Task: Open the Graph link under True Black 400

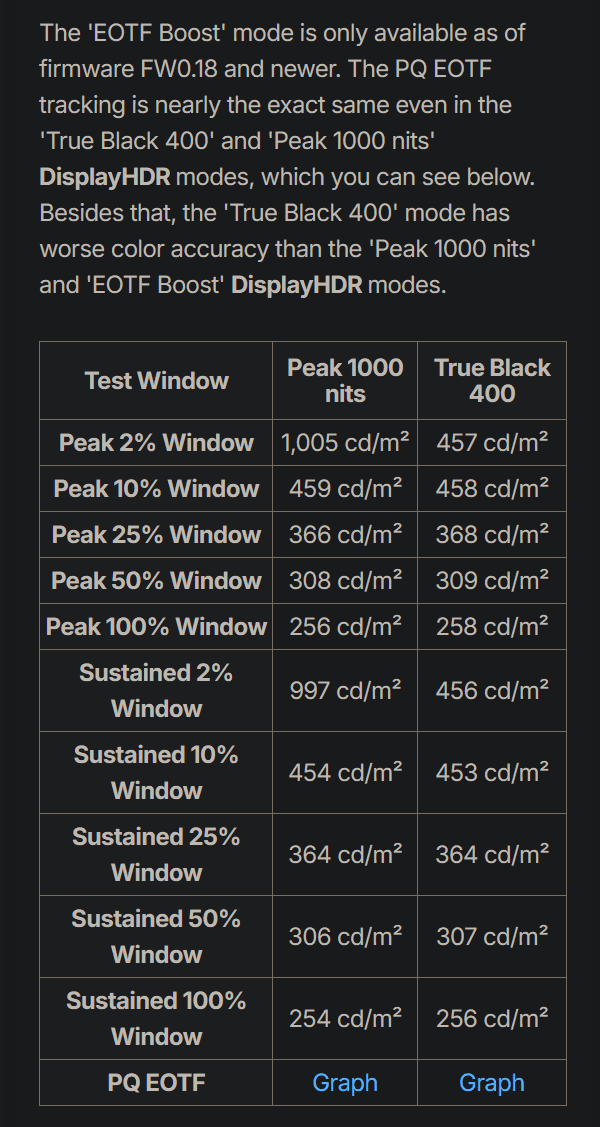Action: 491,1083
